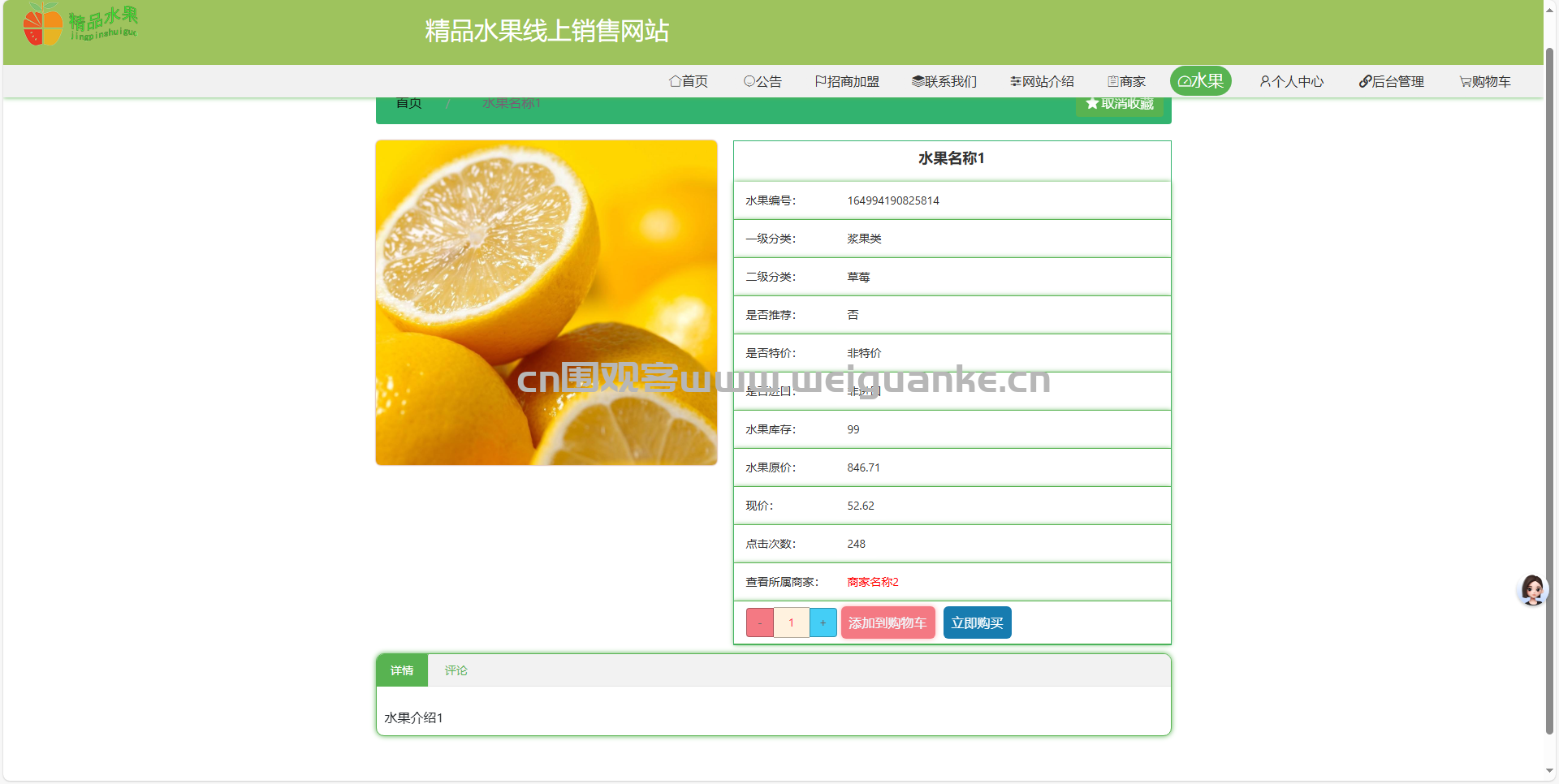This screenshot has height=784, width=1559.
Task: View the 购物车 shopping cart
Action: (1484, 81)
